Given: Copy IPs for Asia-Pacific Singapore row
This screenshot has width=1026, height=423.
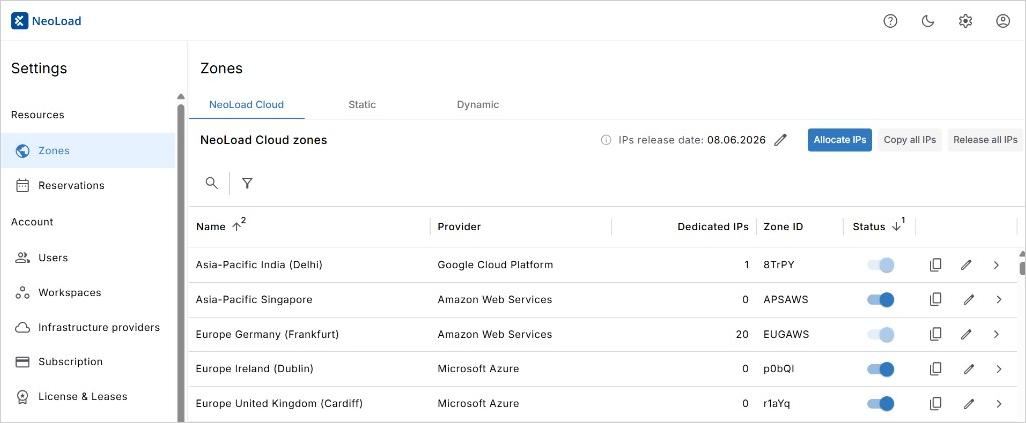Looking at the screenshot, I should (x=936, y=299).
